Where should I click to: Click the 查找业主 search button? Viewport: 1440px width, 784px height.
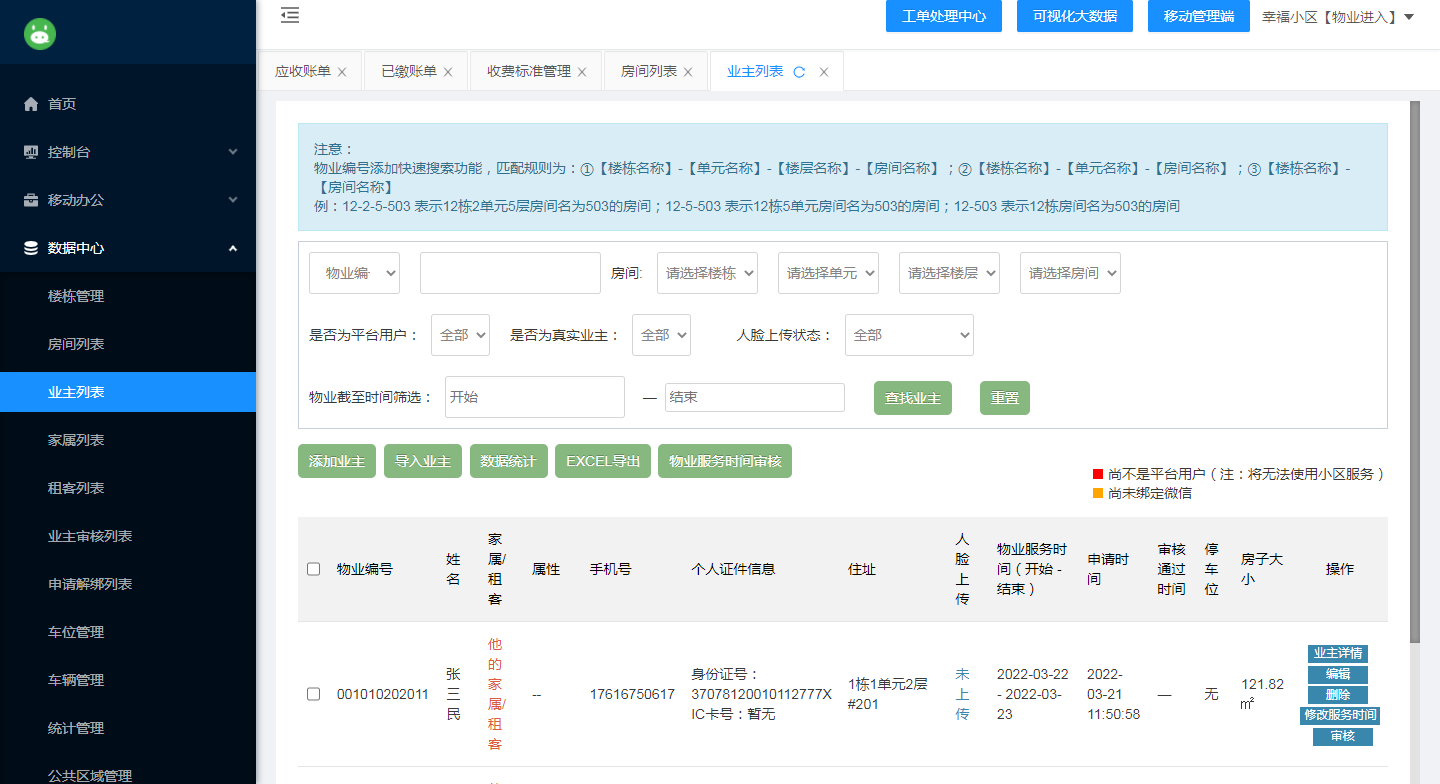click(913, 398)
